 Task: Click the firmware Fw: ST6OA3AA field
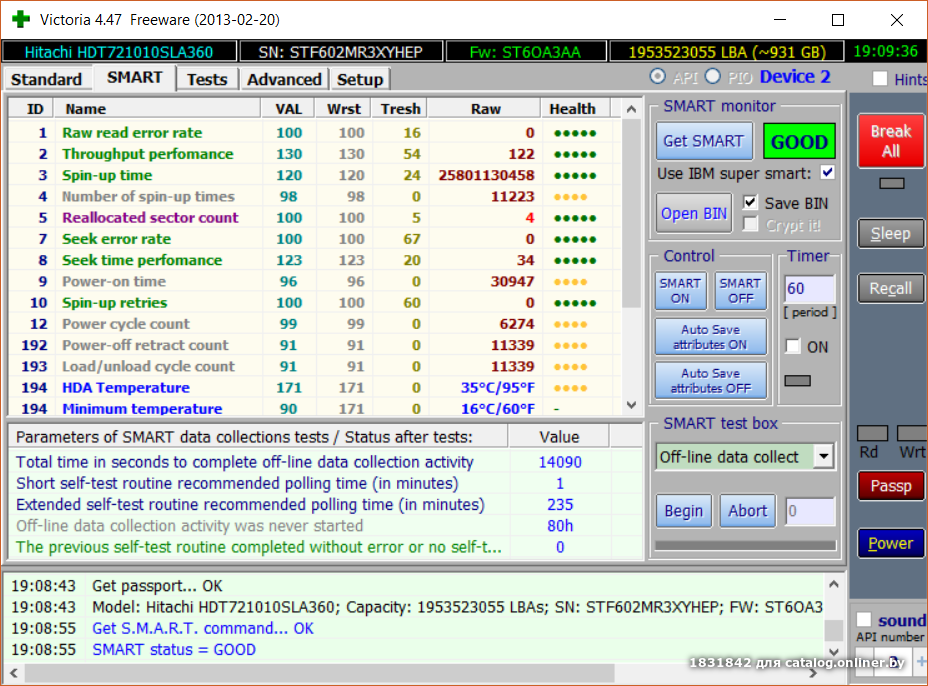click(526, 52)
